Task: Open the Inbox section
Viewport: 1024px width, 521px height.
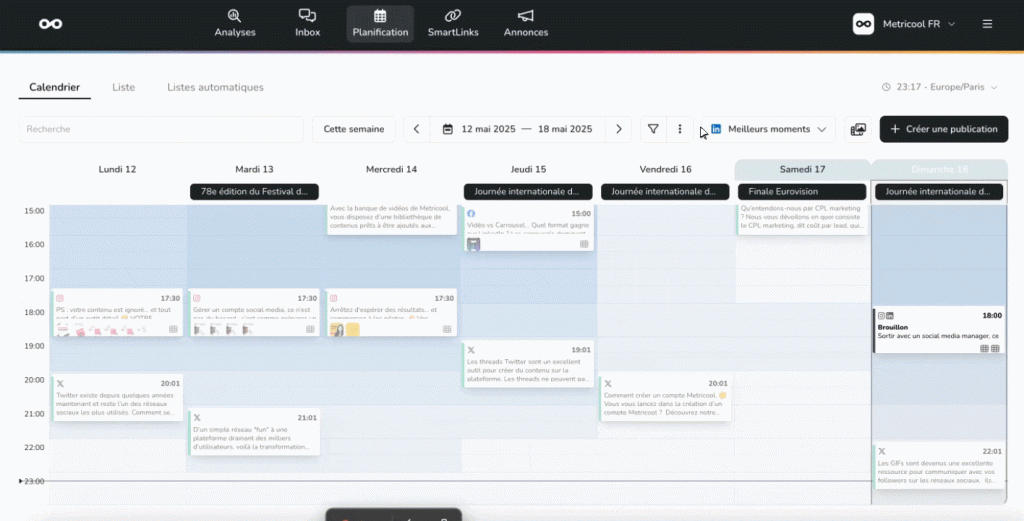Action: 307,24
